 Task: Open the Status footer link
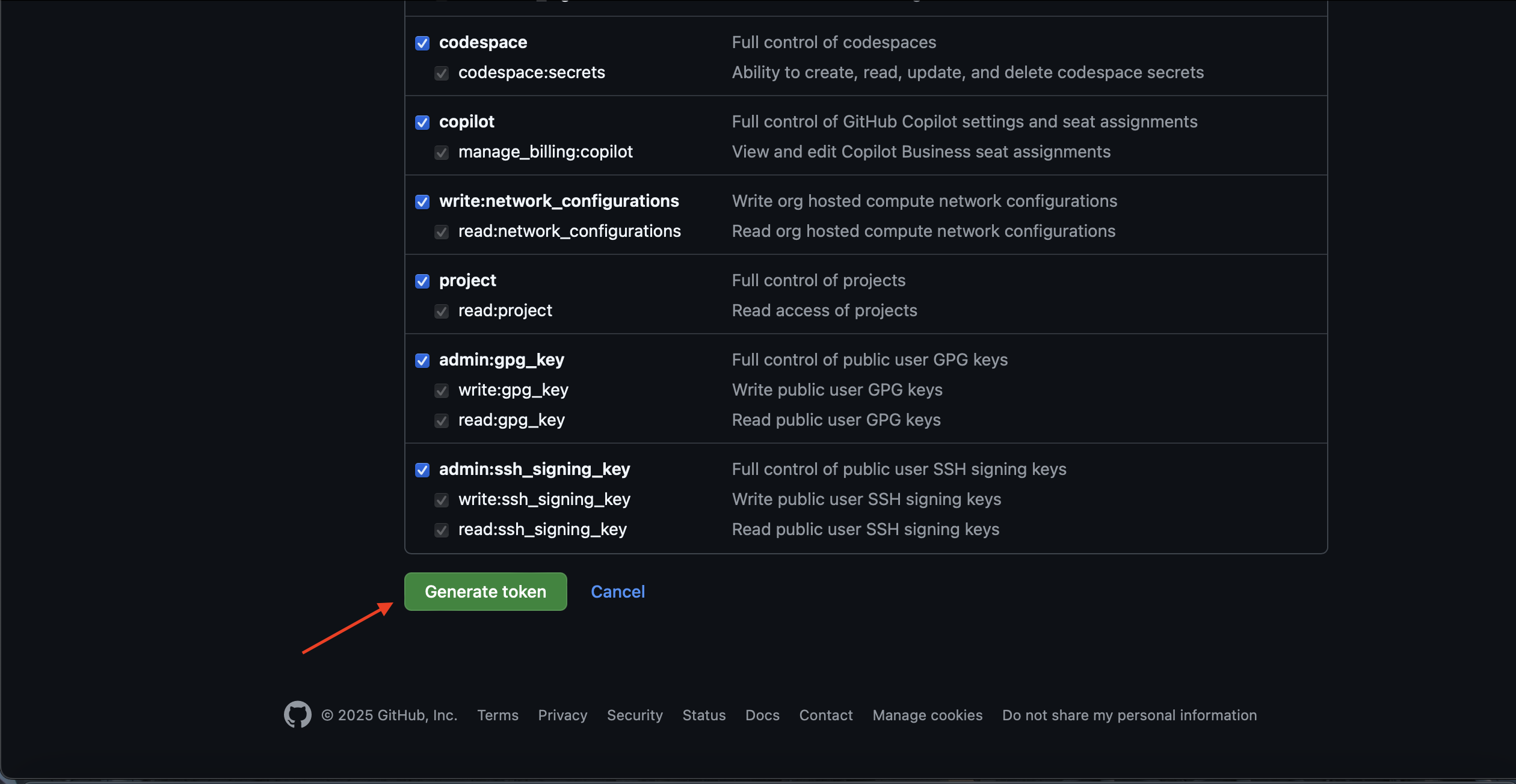[704, 715]
